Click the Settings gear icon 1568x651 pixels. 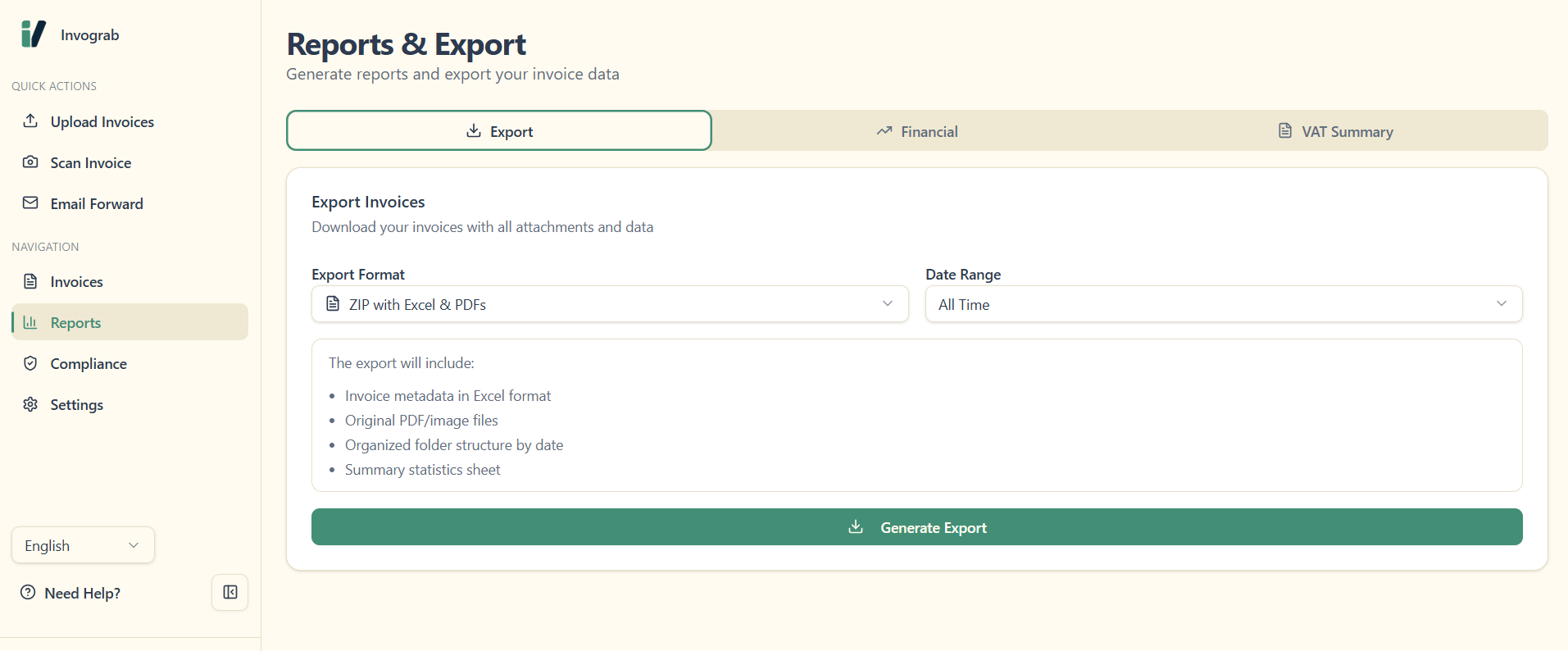point(30,404)
